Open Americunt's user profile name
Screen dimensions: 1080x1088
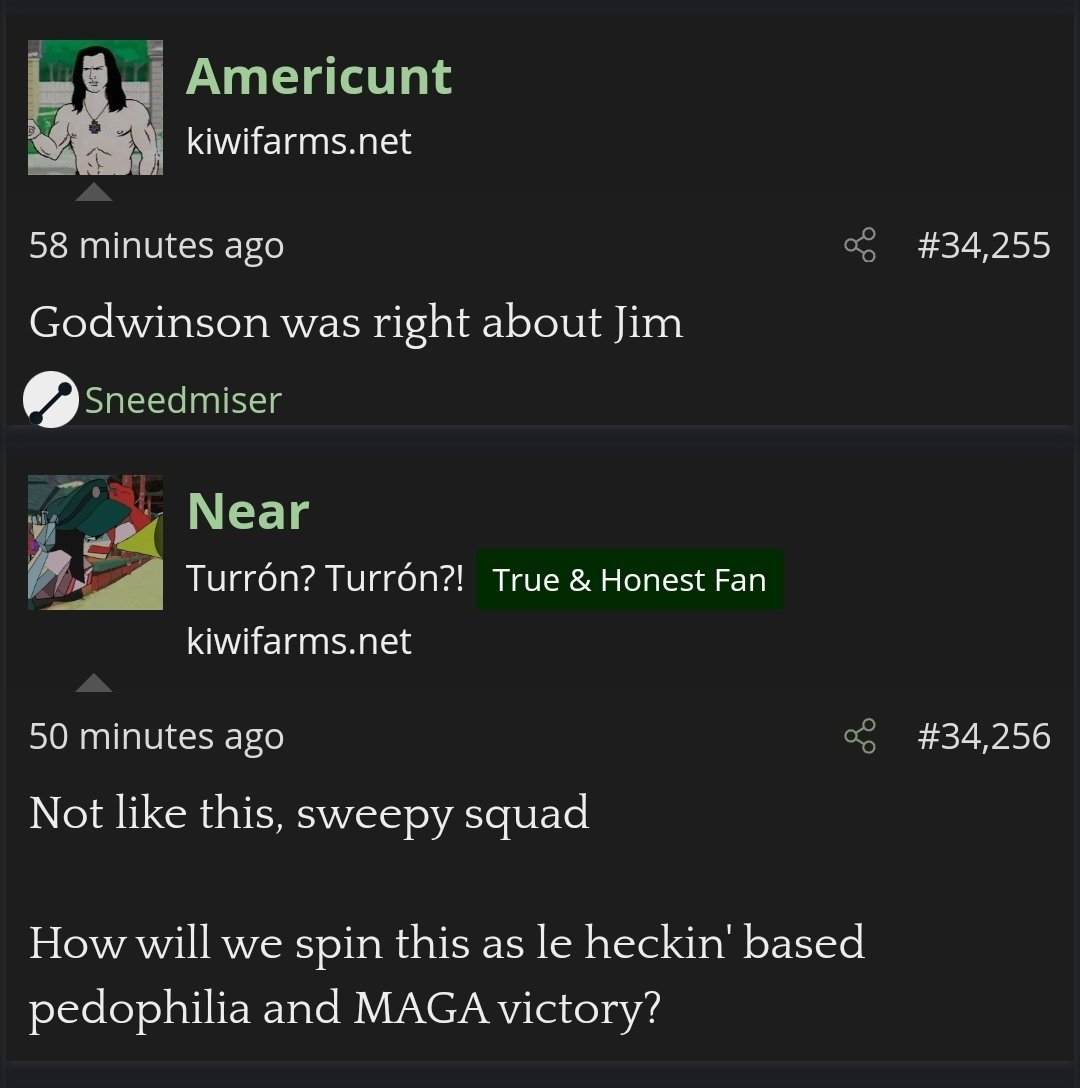click(319, 76)
